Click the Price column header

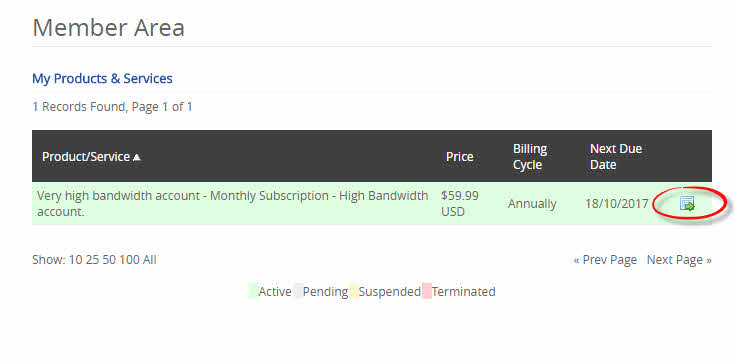click(459, 156)
